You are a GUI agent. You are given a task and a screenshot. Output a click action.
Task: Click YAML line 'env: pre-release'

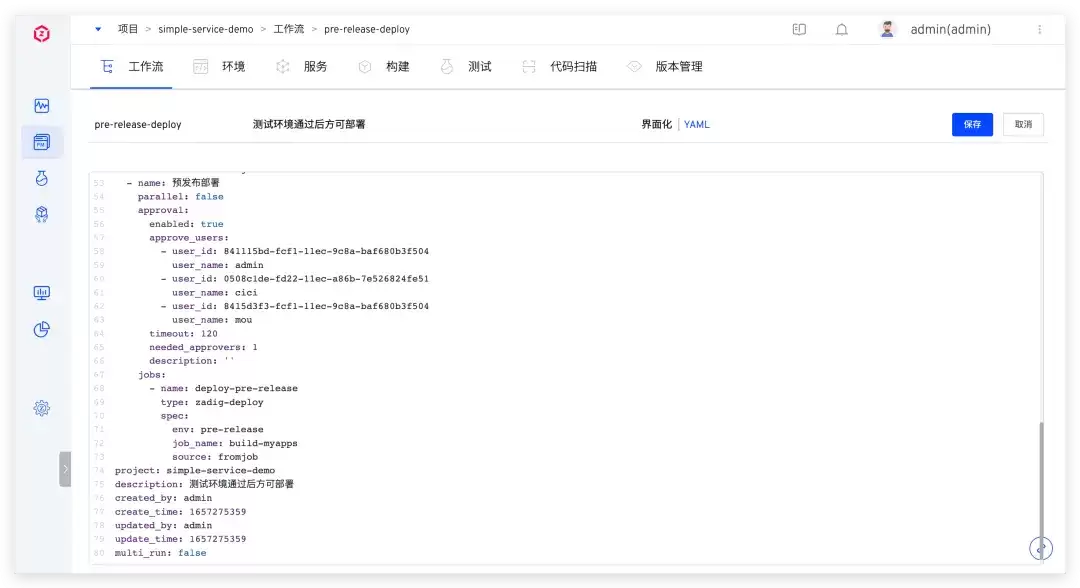click(218, 430)
